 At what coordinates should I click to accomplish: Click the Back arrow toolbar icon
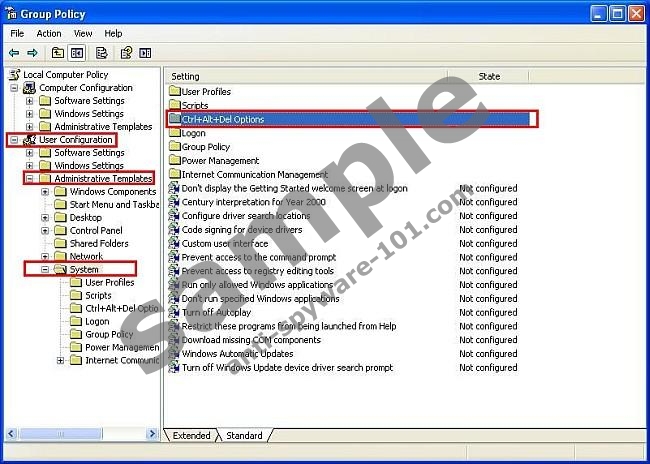[x=14, y=53]
